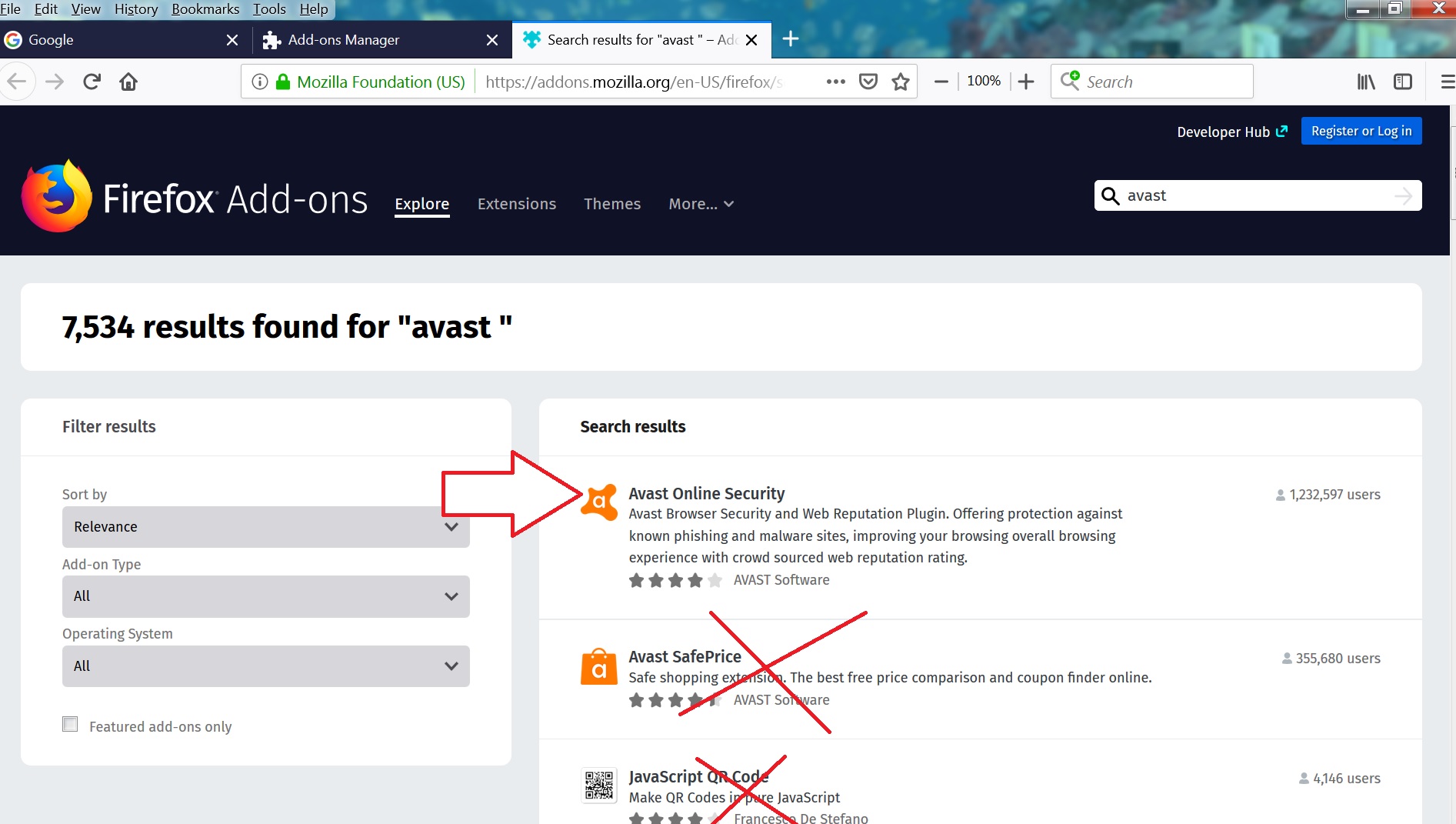Zoom out with the minus button
Image resolution: width=1456 pixels, height=824 pixels.
pyautogui.click(x=941, y=82)
